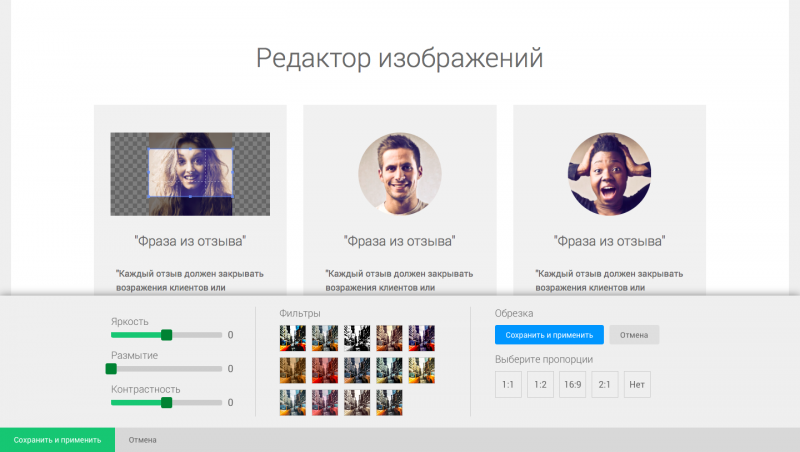This screenshot has width=800, height=452.
Task: Click the Яркость slider handle
Action: point(167,335)
